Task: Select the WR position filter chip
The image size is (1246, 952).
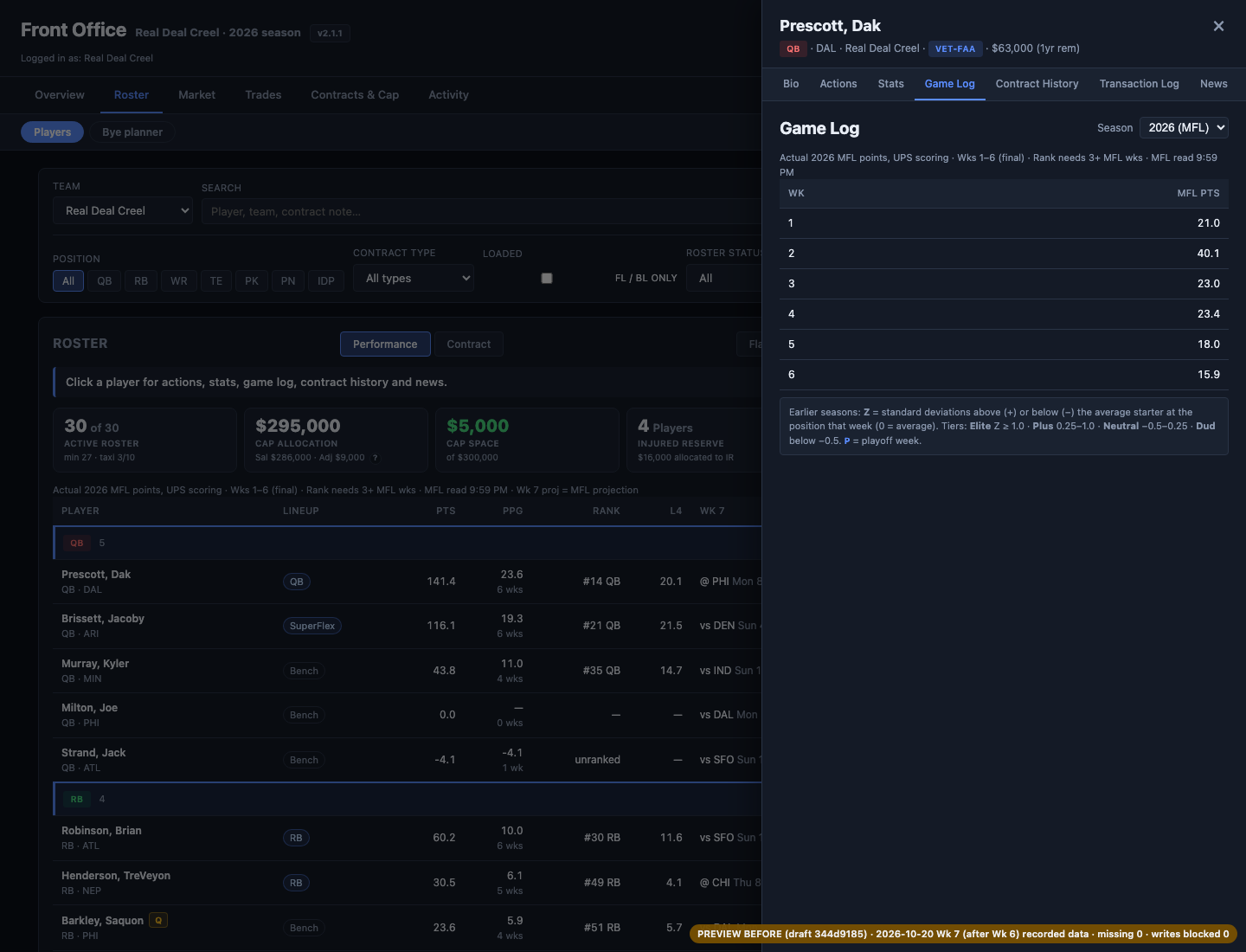Action: (x=179, y=280)
